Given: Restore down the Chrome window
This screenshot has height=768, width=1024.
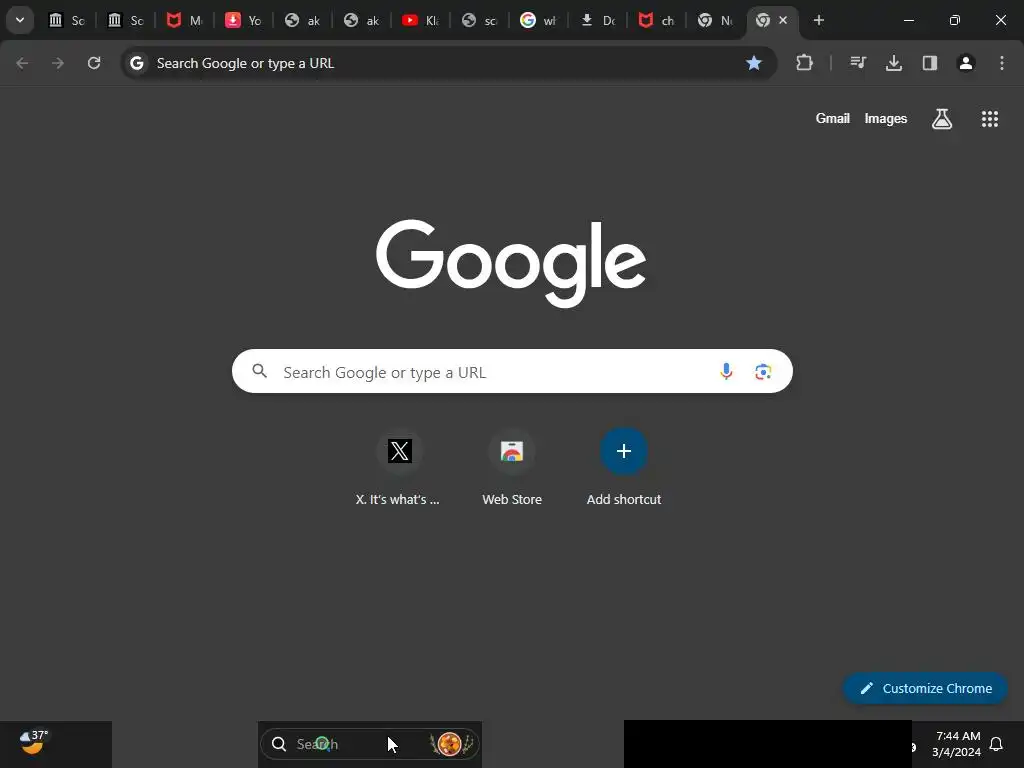Looking at the screenshot, I should (955, 20).
